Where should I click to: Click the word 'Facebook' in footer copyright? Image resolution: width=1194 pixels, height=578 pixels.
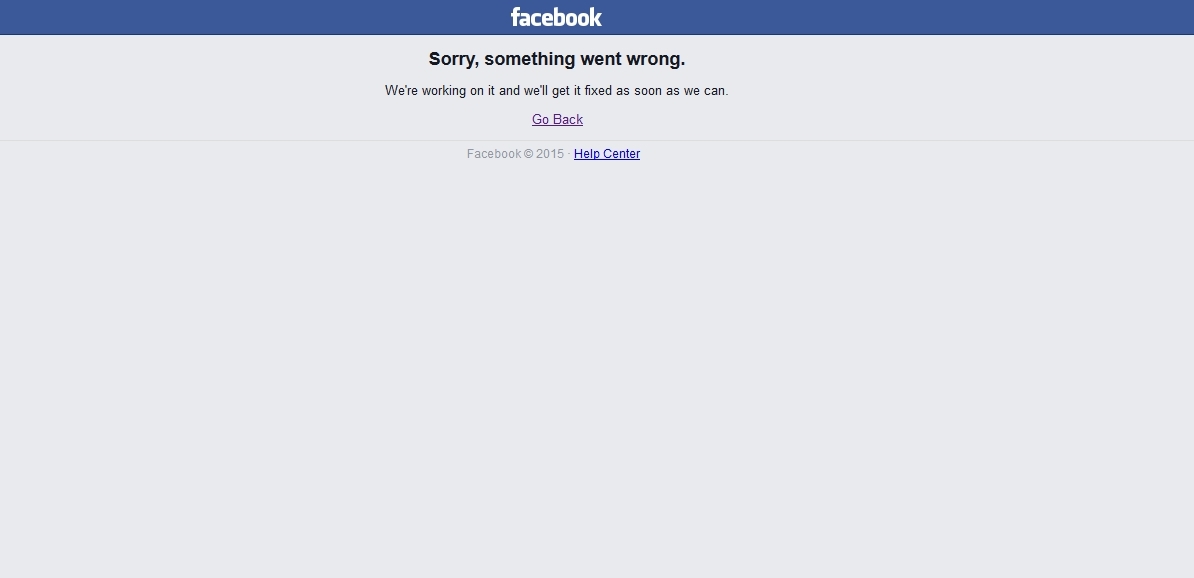pyautogui.click(x=494, y=154)
